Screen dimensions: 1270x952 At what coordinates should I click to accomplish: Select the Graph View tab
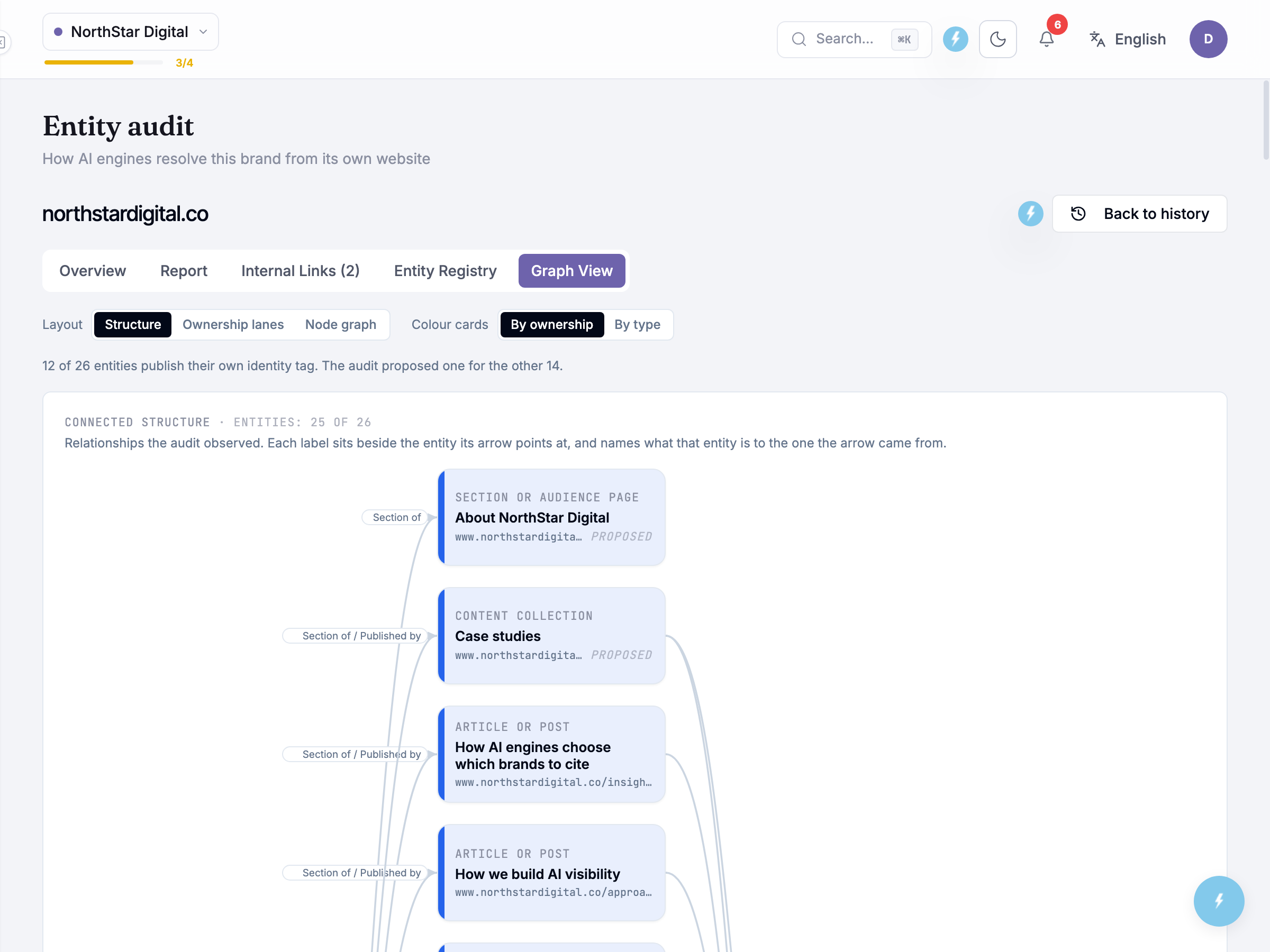(572, 271)
